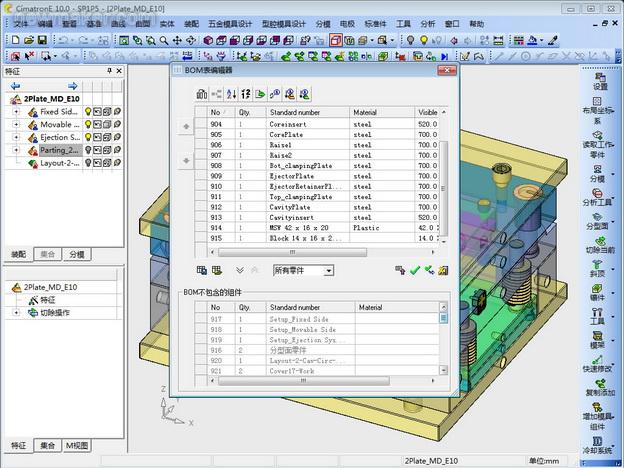Click the Standard number column header in top table

click(x=308, y=112)
